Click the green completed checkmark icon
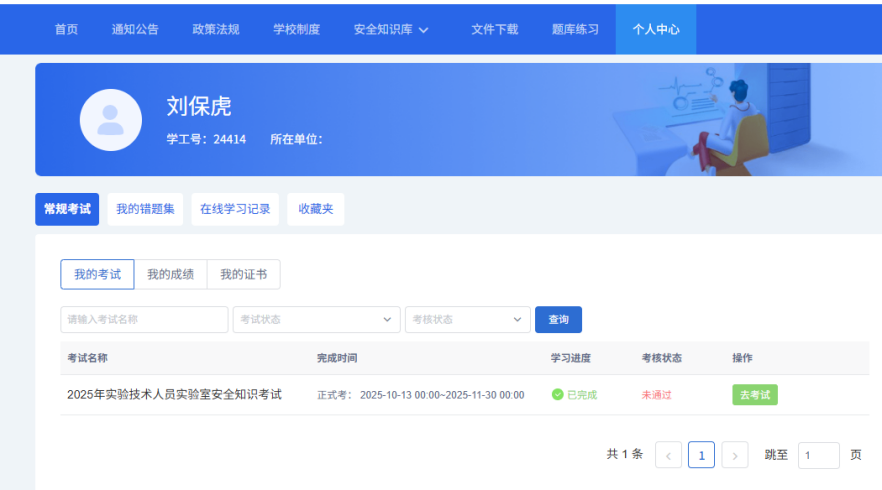 [x=557, y=395]
